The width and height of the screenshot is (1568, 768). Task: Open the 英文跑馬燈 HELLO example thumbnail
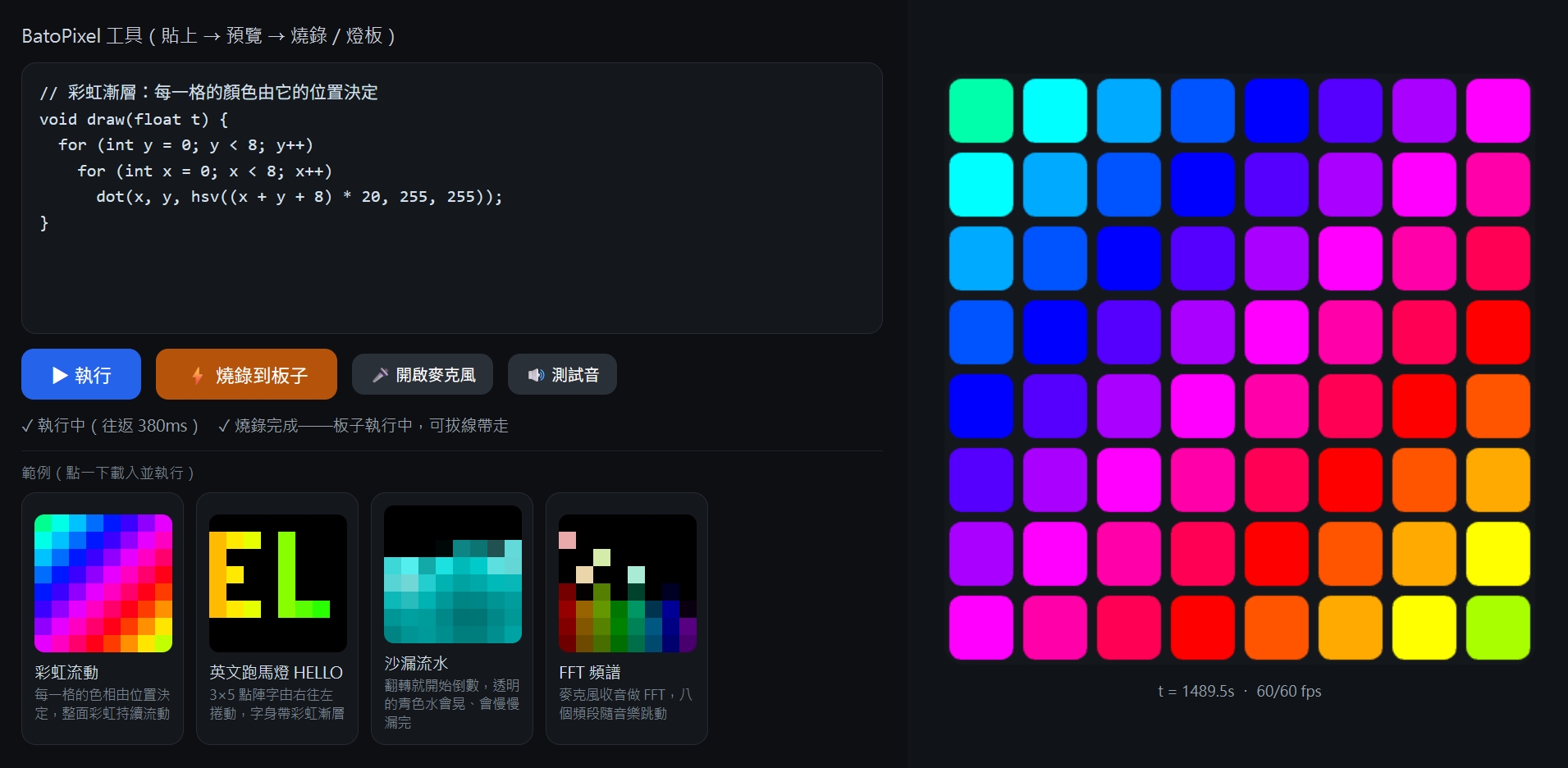point(278,583)
